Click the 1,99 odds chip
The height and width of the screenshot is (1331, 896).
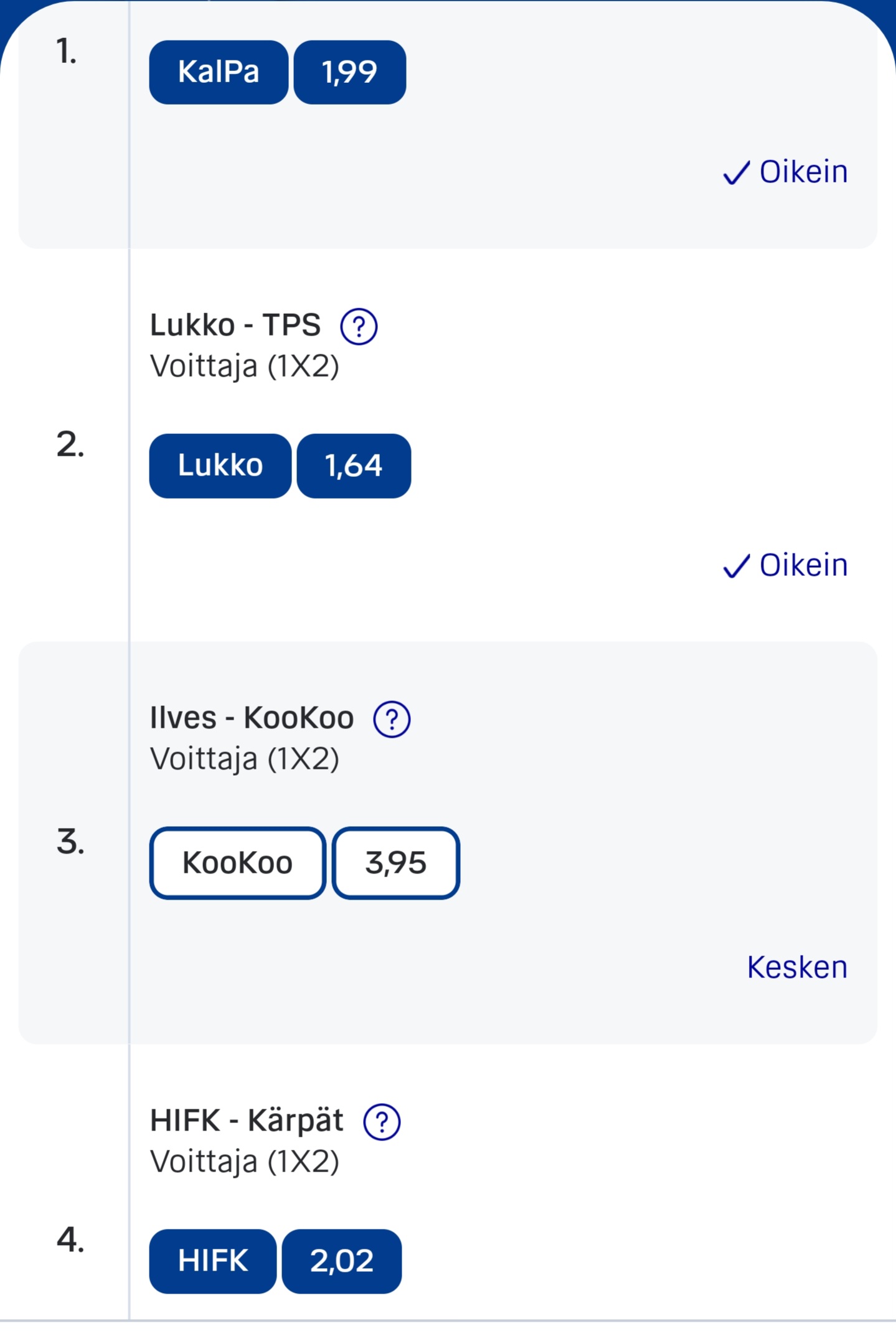click(349, 72)
